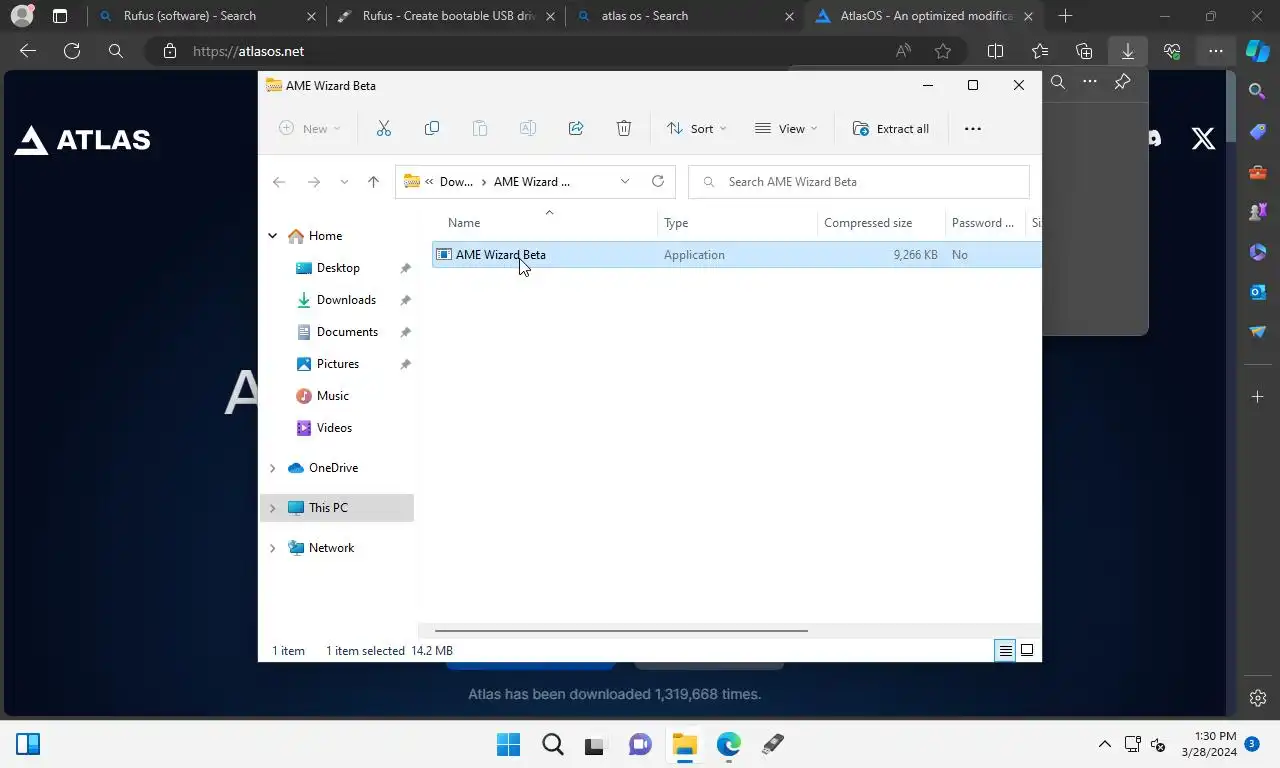Click the Share icon in Explorer toolbar

click(x=576, y=128)
